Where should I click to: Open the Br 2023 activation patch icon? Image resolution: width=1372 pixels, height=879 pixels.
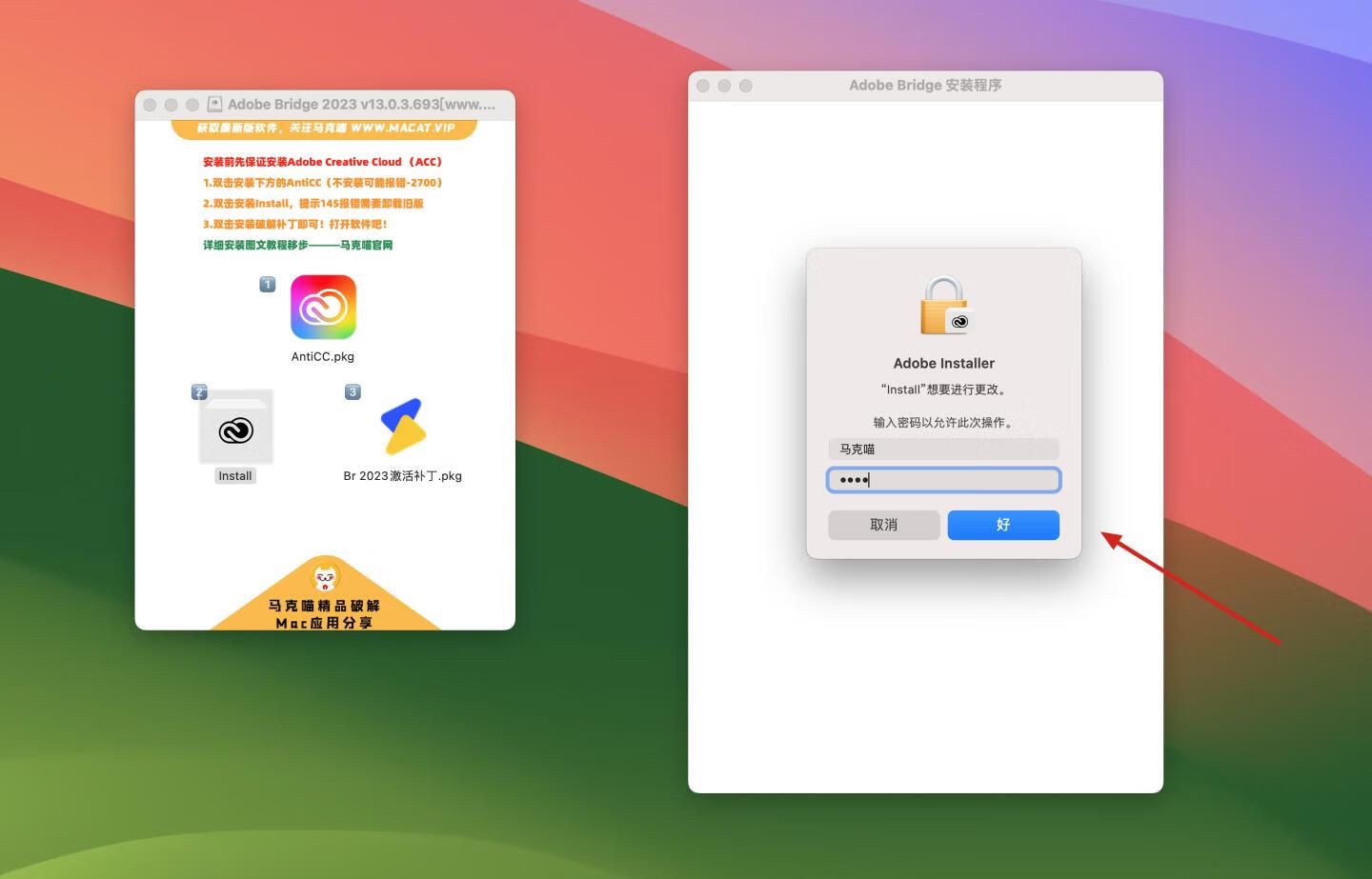403,426
